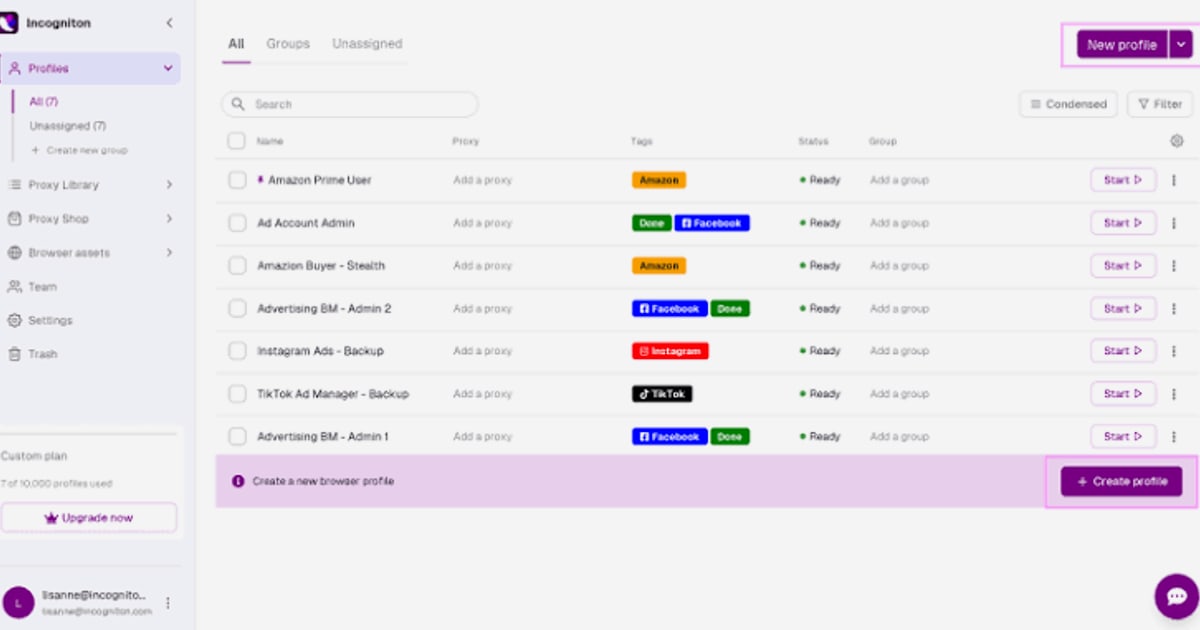Start the TikTok Ad Manager - Backup profile

click(1123, 394)
